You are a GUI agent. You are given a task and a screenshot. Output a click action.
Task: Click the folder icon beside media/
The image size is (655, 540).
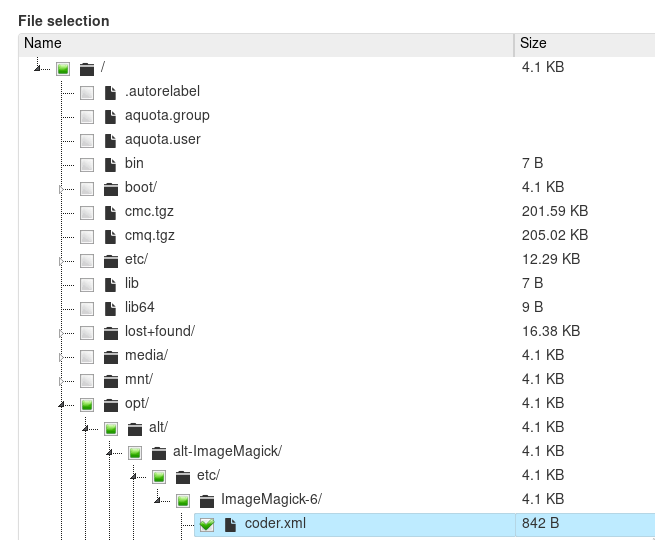pos(111,356)
